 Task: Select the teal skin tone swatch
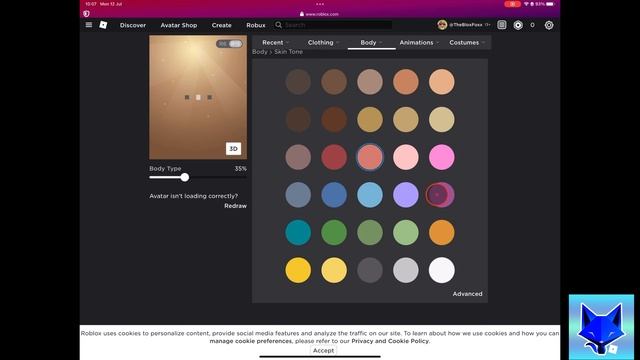pos(298,233)
